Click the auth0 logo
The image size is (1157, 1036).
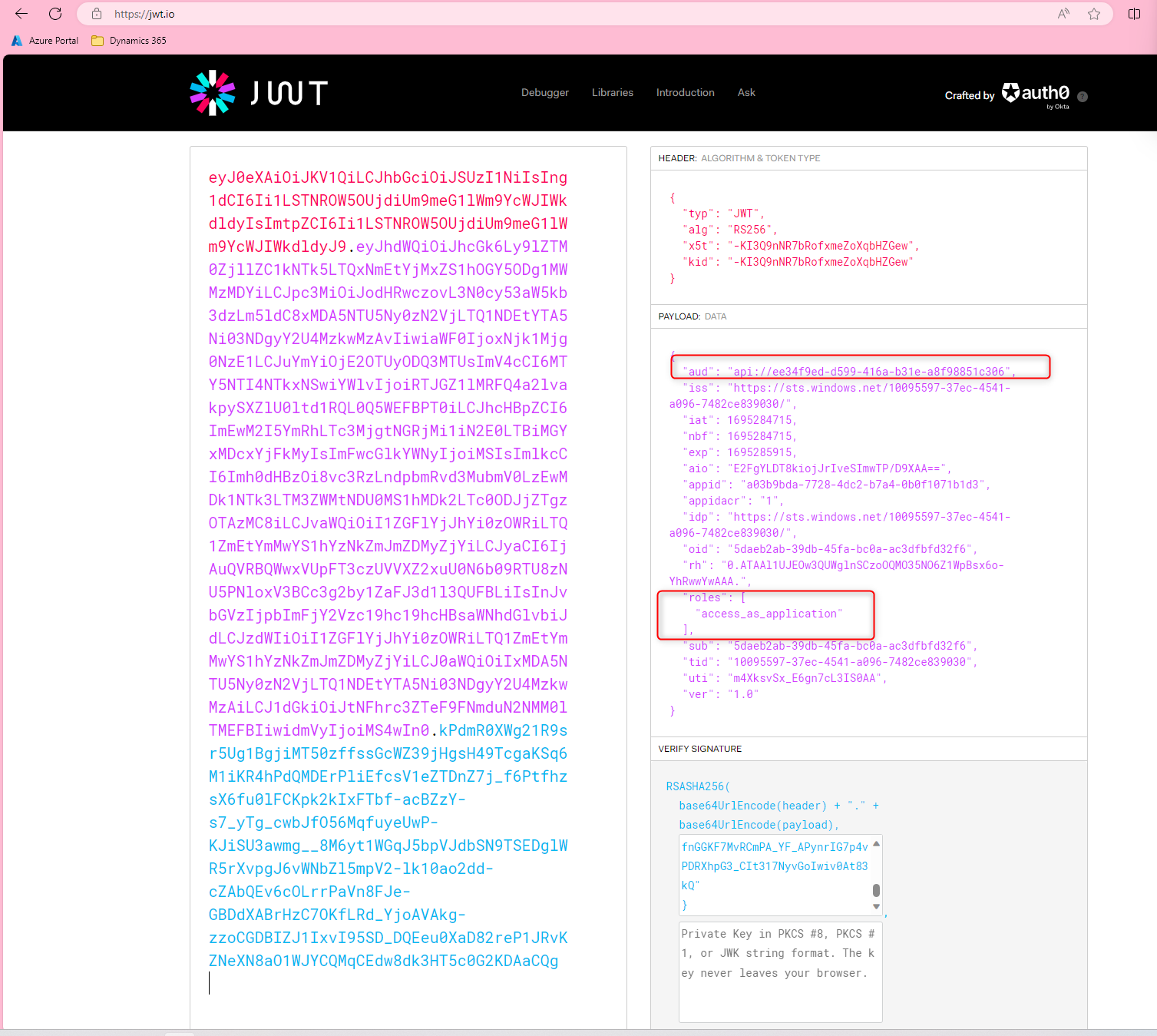point(1036,94)
